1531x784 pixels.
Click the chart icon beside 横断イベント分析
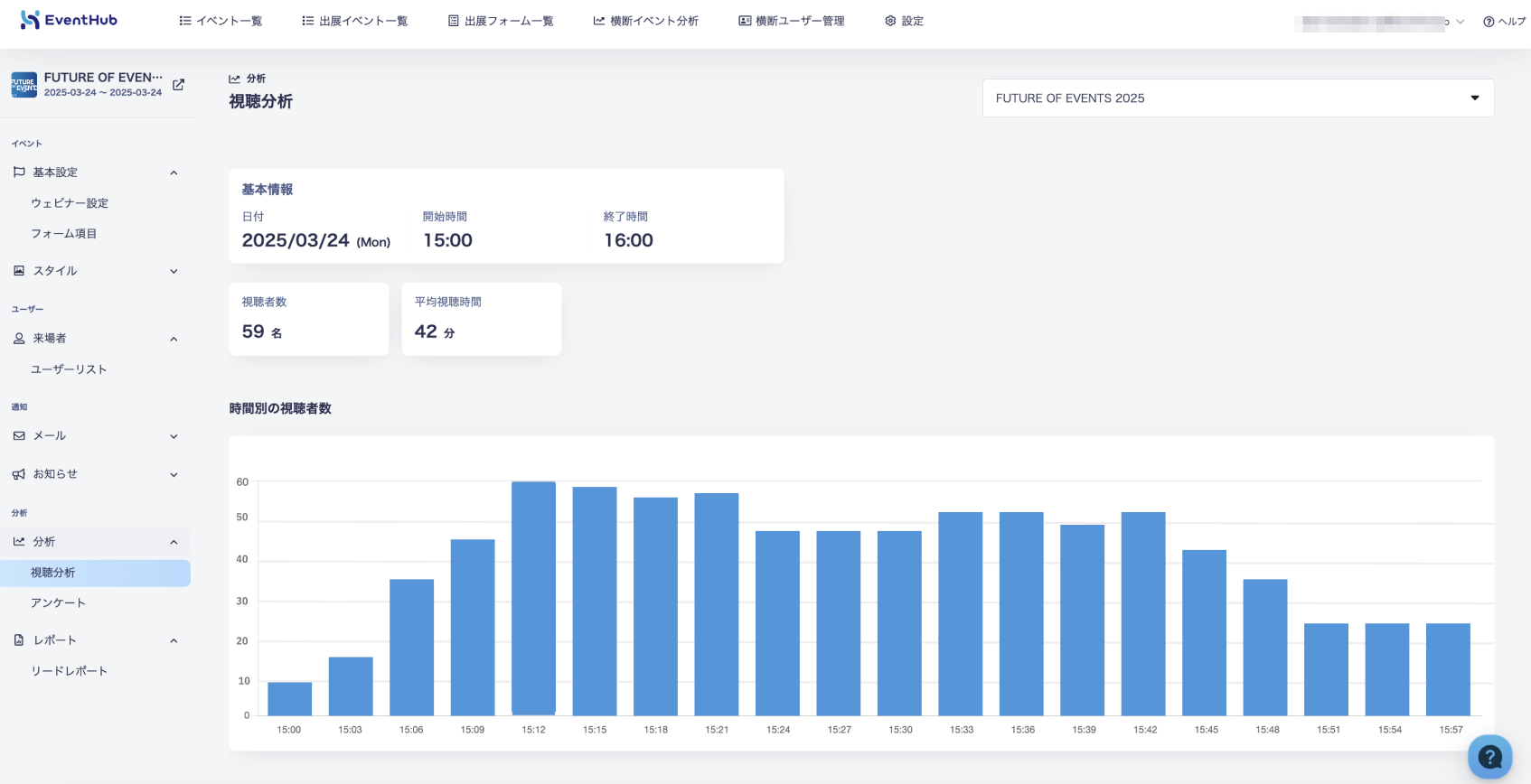pyautogui.click(x=599, y=21)
